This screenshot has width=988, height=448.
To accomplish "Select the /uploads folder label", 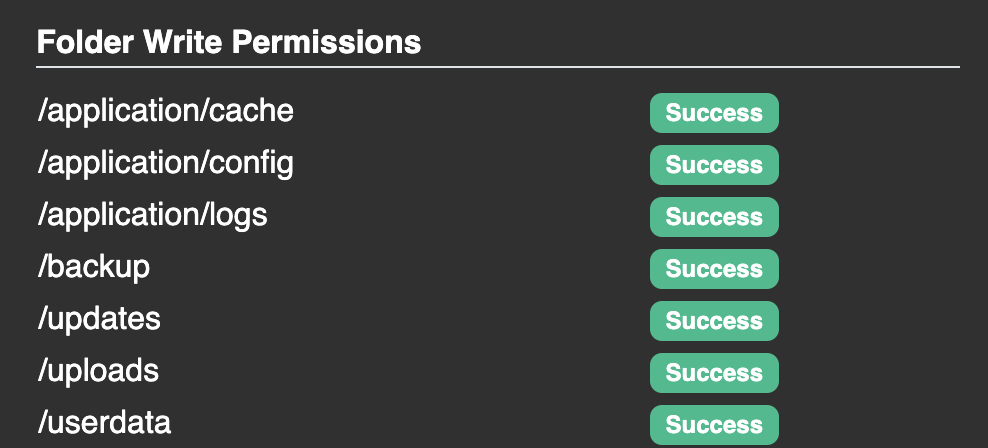I will point(98,371).
